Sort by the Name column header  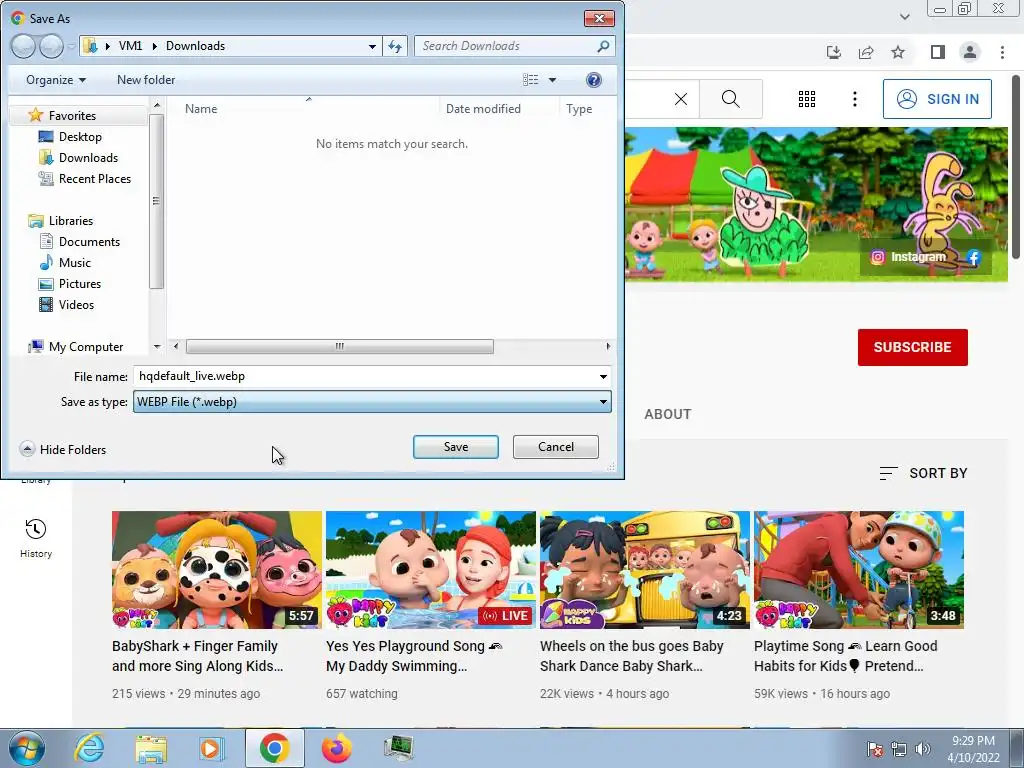304,109
